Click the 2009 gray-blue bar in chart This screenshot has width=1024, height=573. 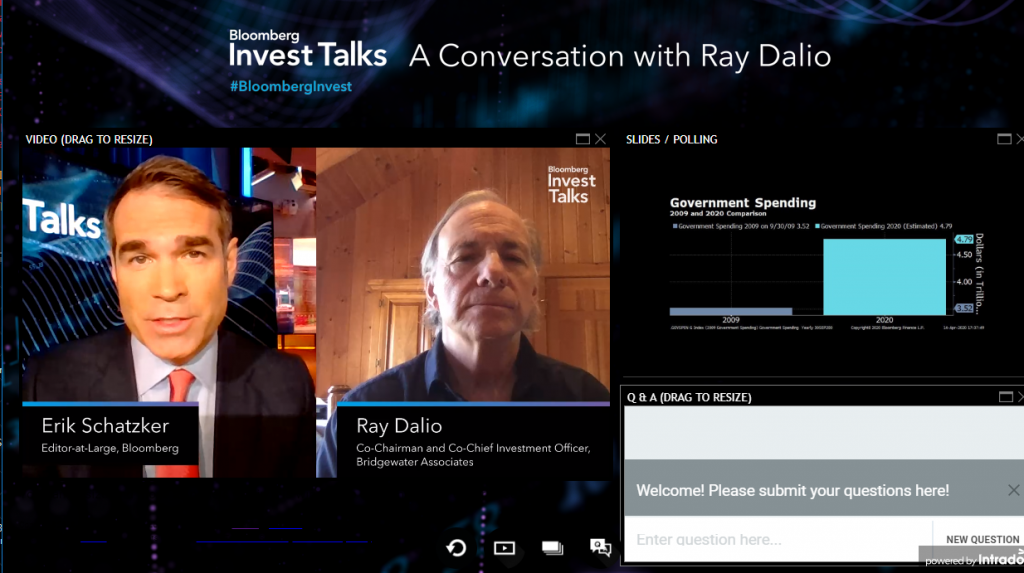(x=731, y=312)
